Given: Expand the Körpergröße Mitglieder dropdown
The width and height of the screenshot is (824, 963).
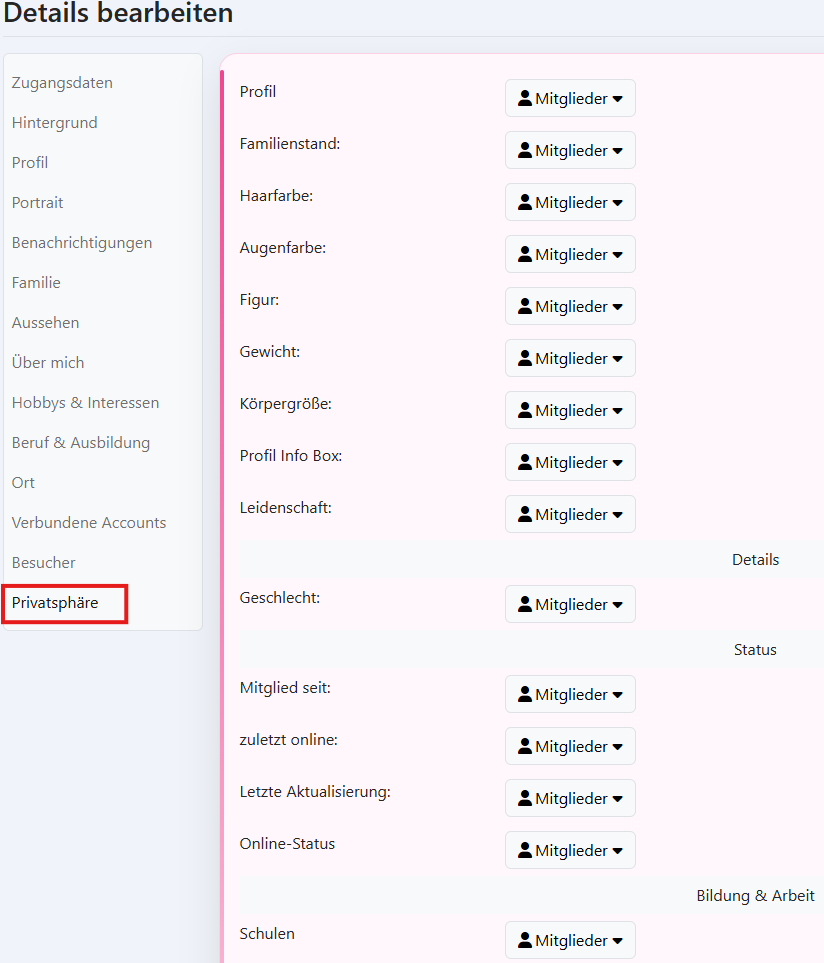Looking at the screenshot, I should tap(570, 410).
